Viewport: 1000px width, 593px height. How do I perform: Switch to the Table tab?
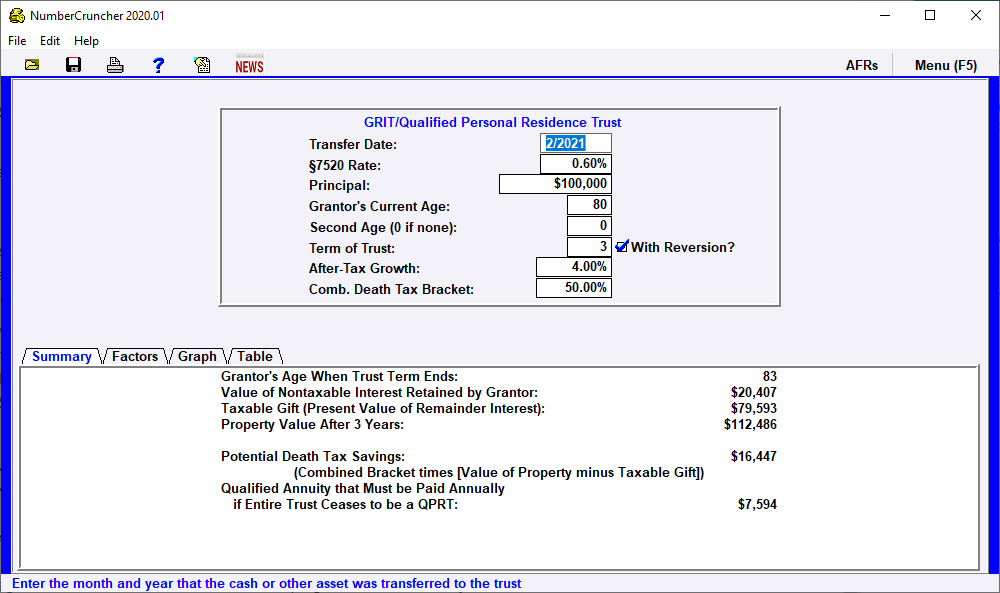[x=254, y=356]
